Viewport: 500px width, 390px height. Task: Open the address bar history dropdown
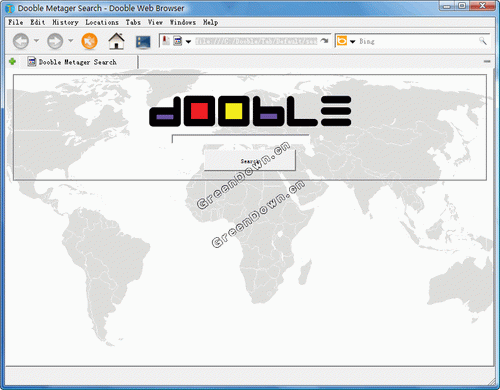188,42
